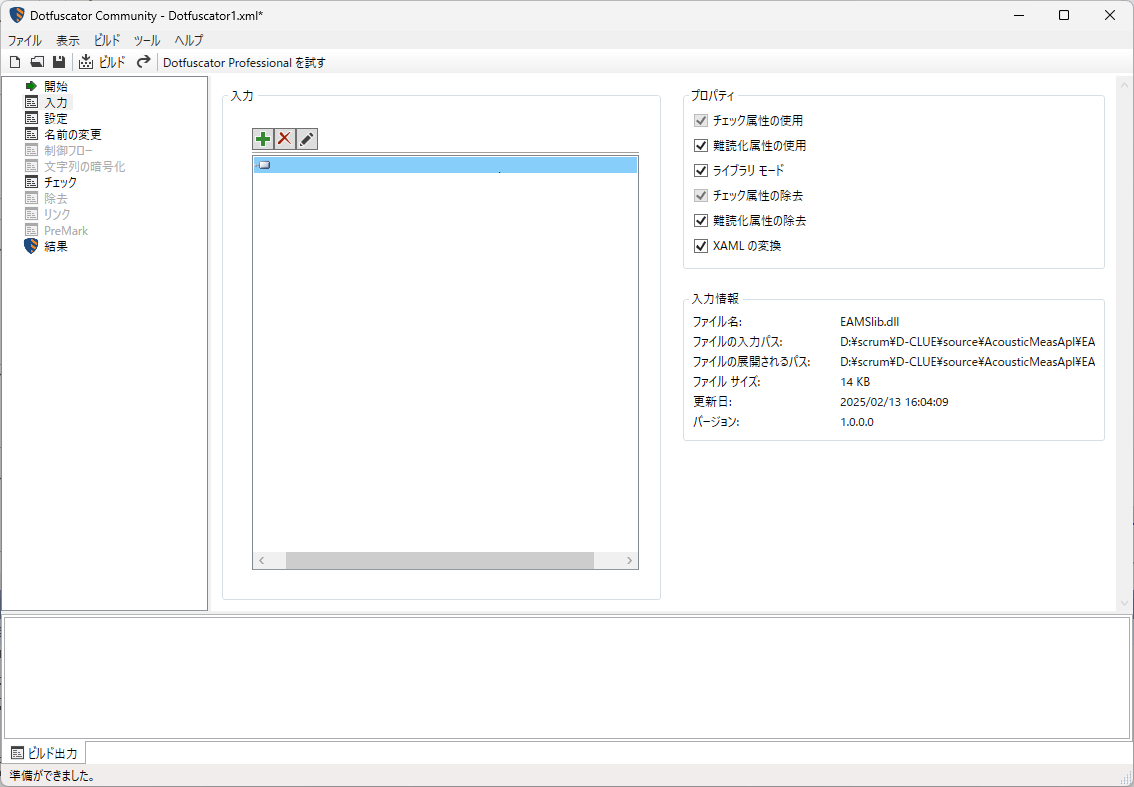
Task: Open the ツール menu
Action: click(x=147, y=41)
